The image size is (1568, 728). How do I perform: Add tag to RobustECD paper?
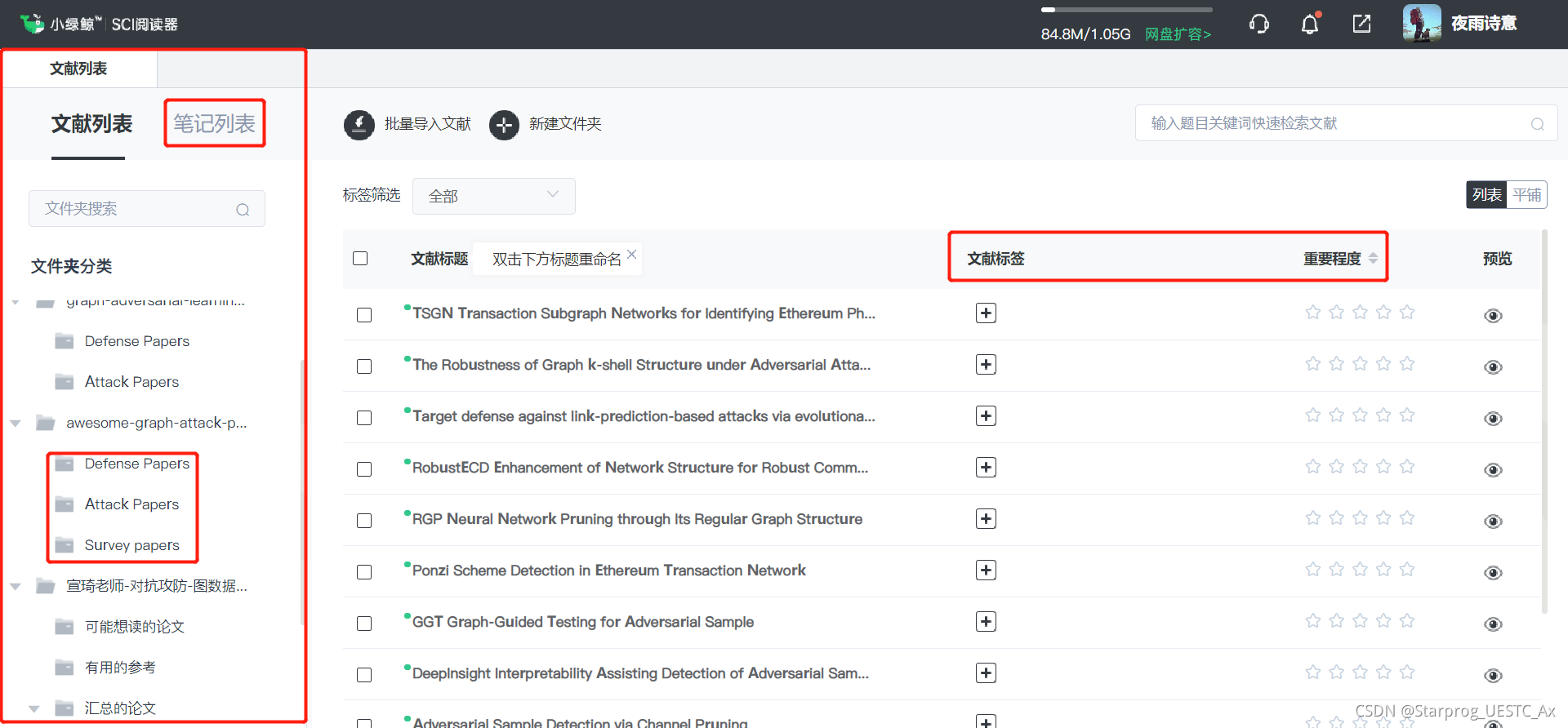coord(986,468)
